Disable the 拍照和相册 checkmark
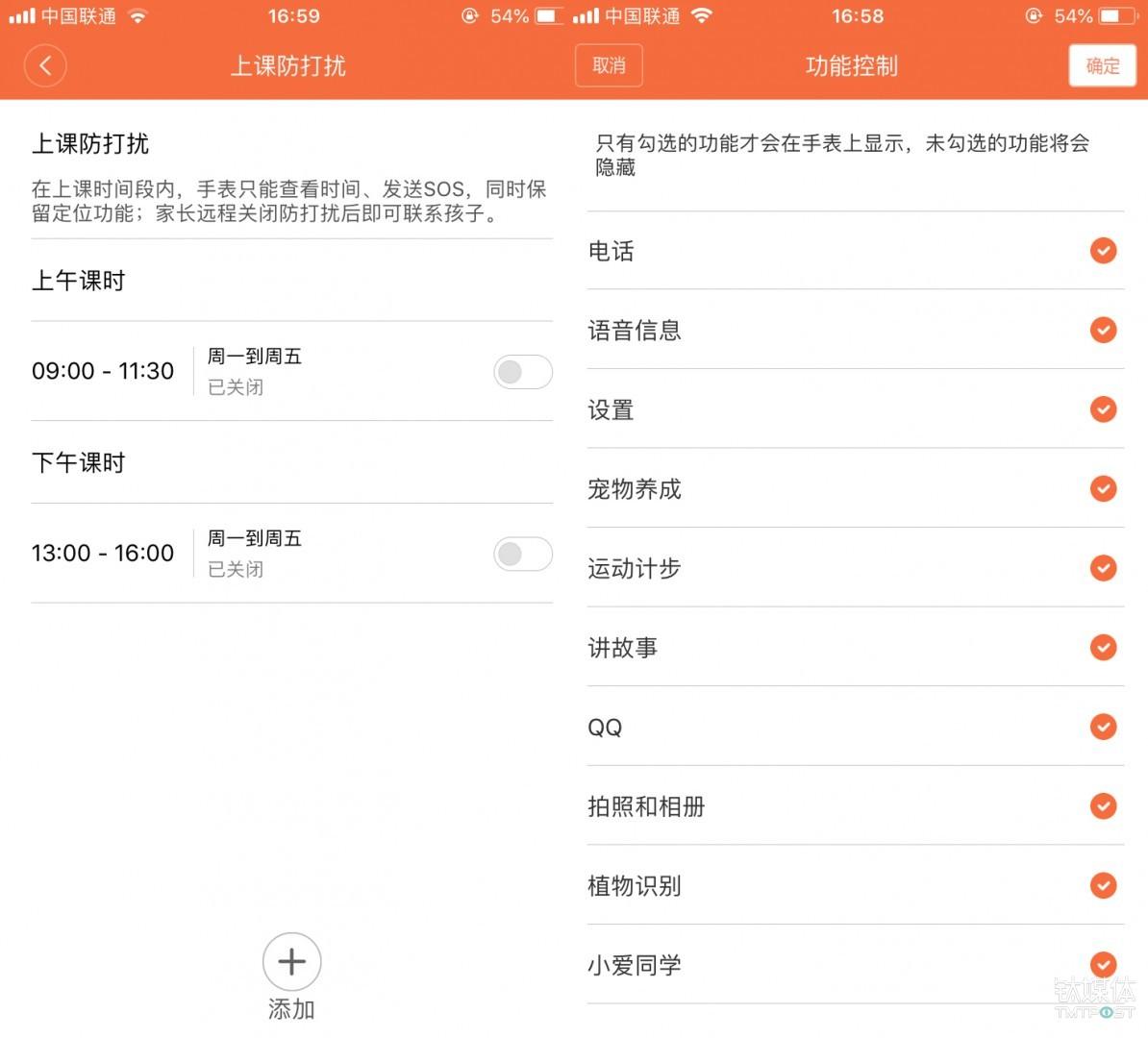1148x1038 pixels. pyautogui.click(x=1103, y=806)
